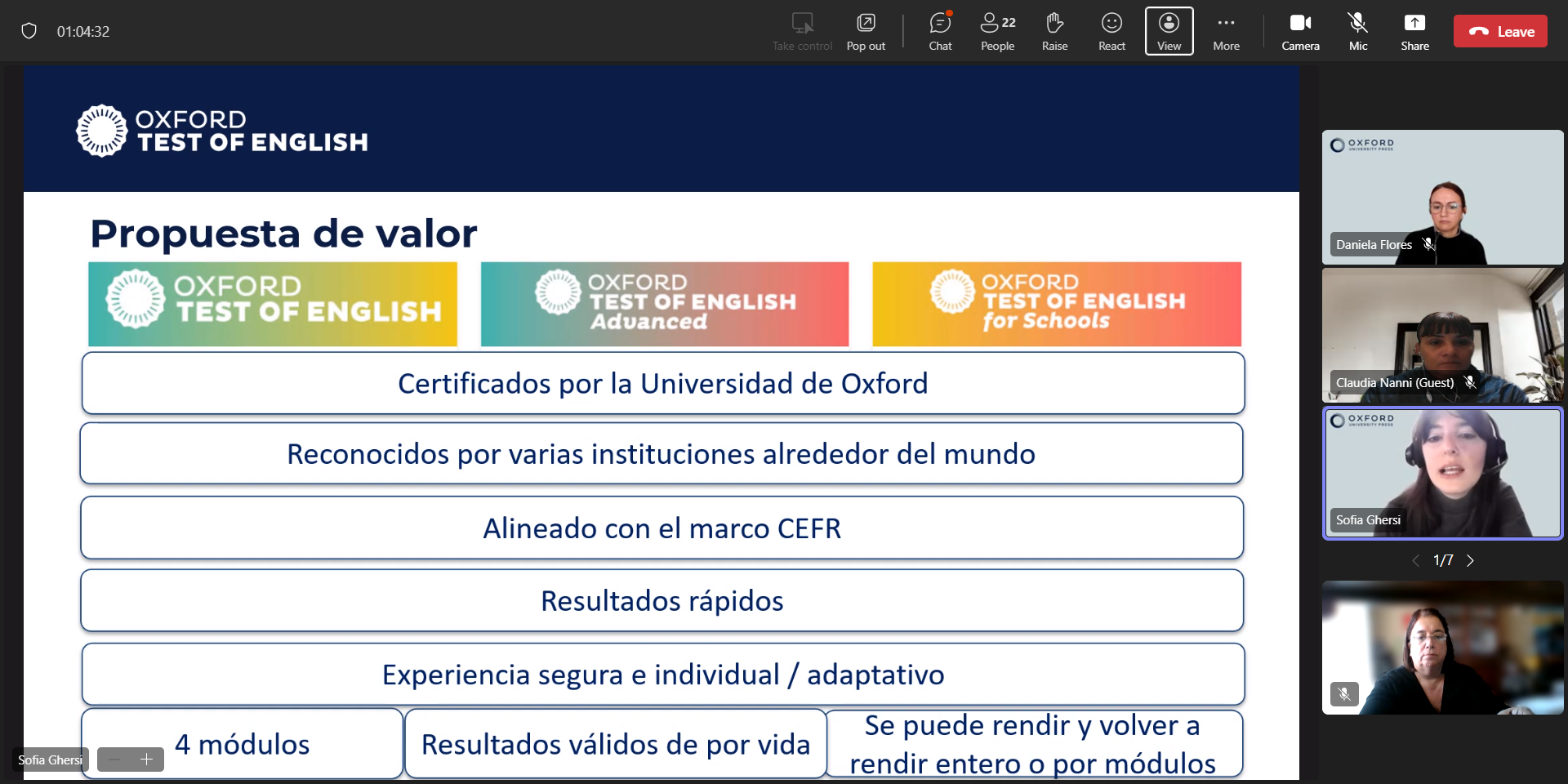Click the greyed-out Take control button
Image resolution: width=1568 pixels, height=784 pixels.
pyautogui.click(x=802, y=32)
